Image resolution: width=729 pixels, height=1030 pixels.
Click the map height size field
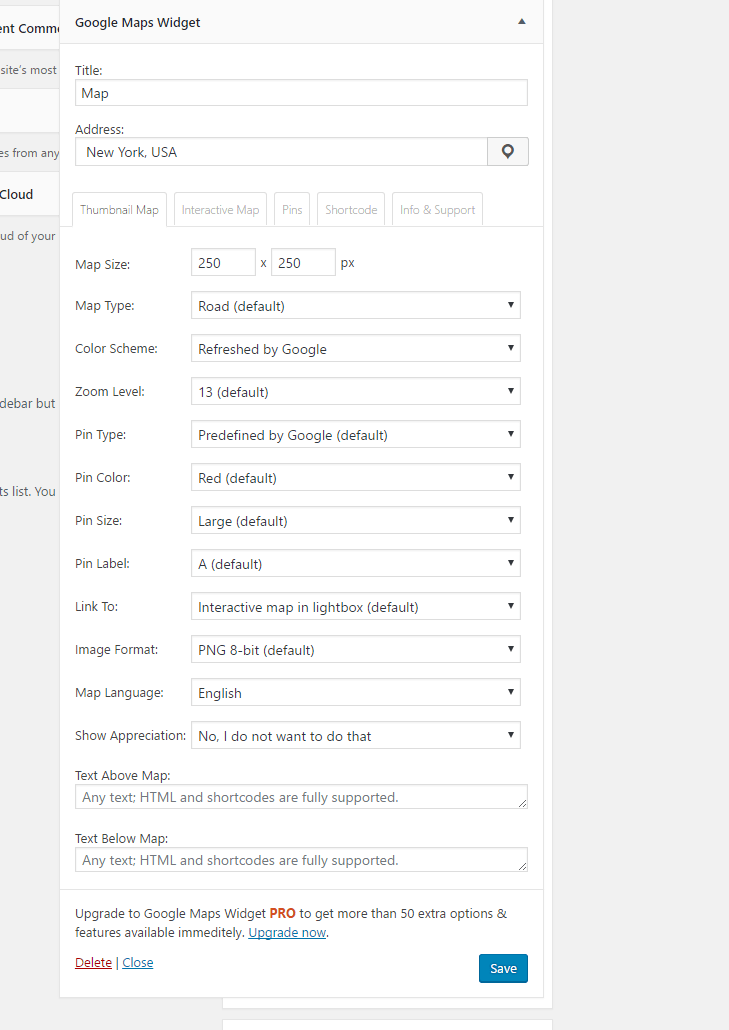(x=303, y=263)
